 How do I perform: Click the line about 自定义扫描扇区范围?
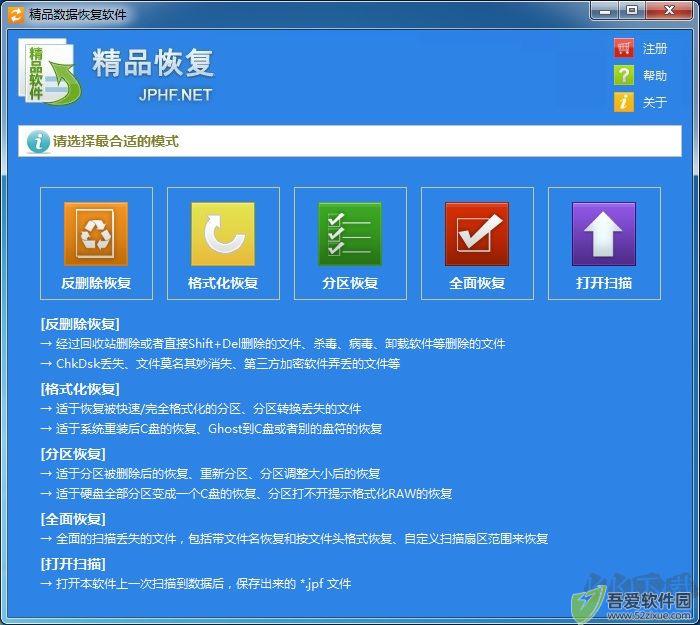pos(294,539)
